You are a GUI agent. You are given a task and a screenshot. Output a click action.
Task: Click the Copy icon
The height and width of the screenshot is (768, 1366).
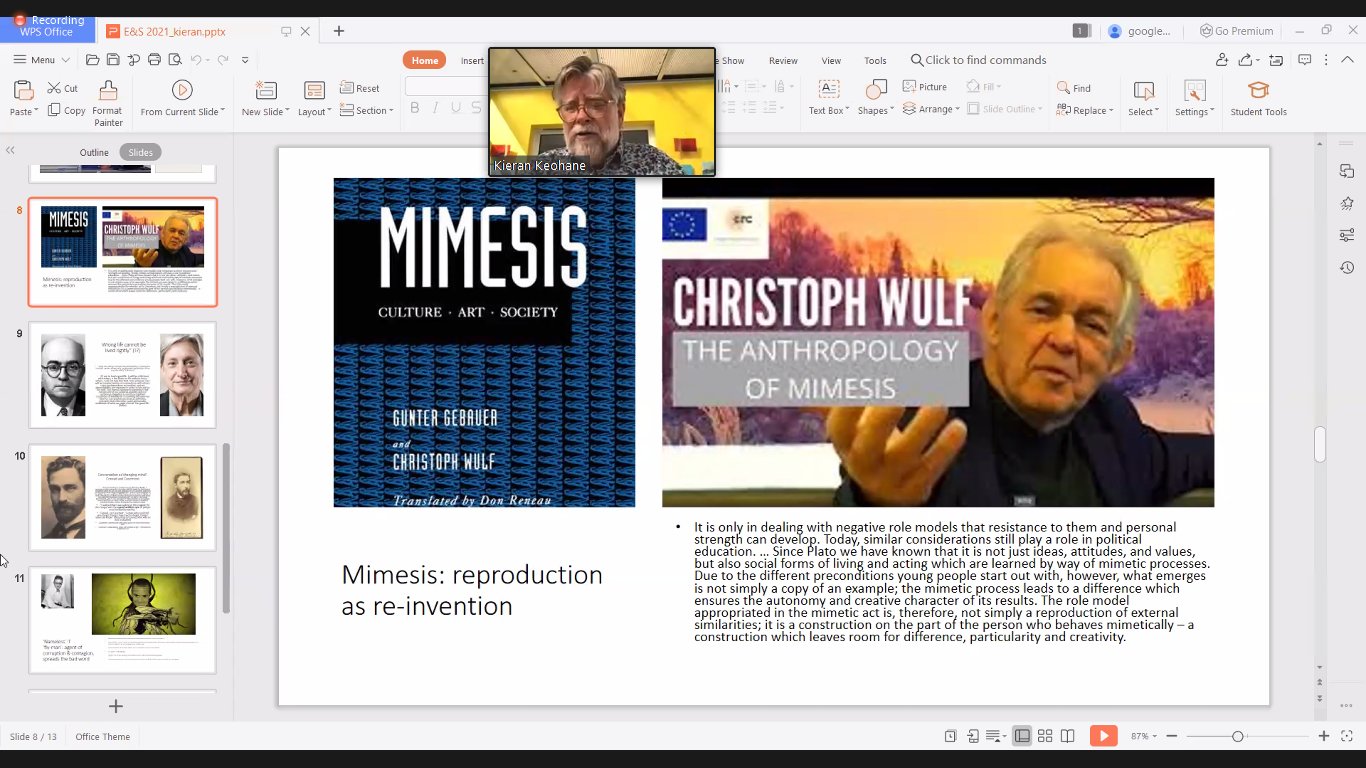coord(54,110)
